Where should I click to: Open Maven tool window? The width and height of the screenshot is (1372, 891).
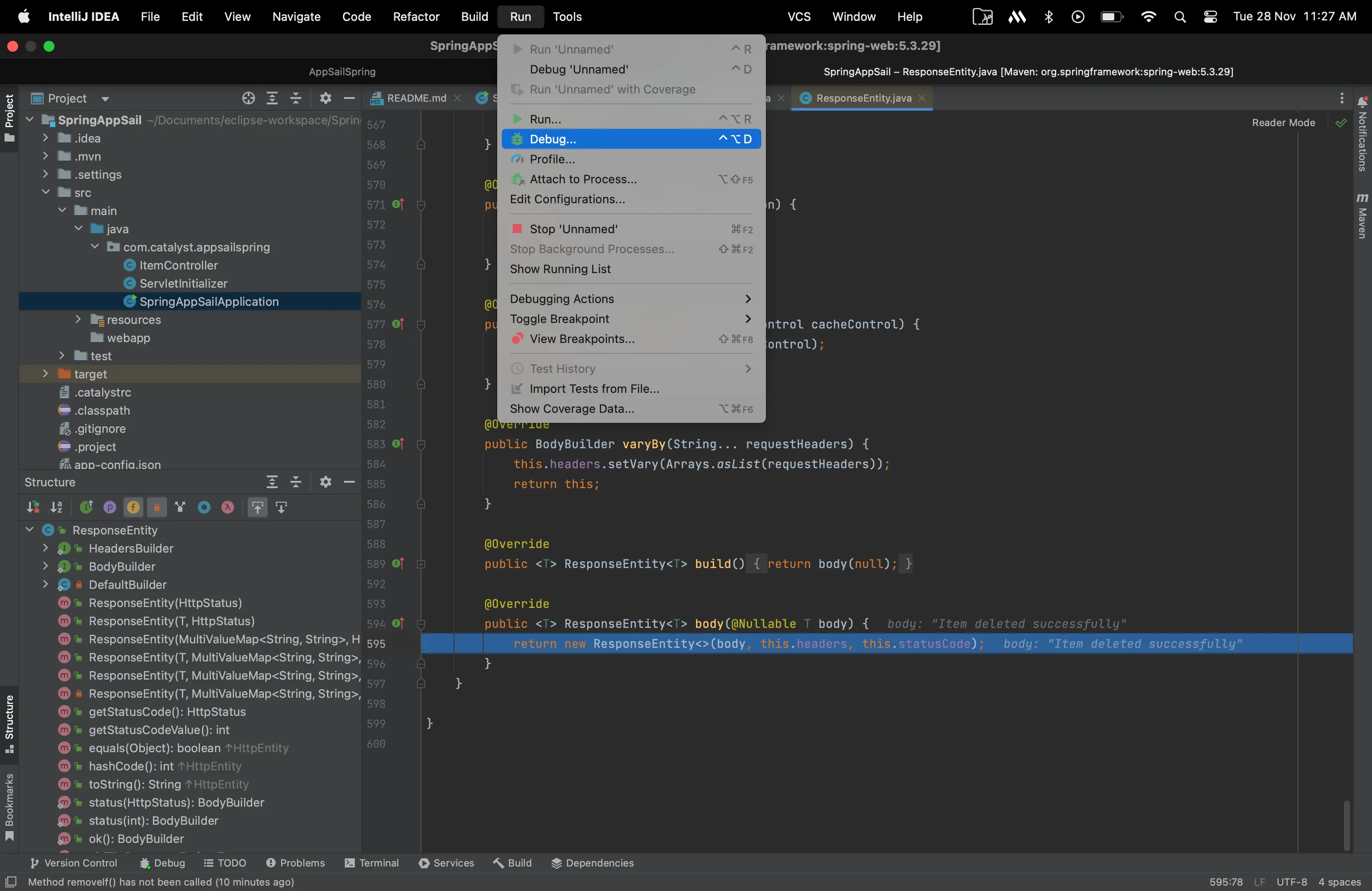coord(1362,215)
